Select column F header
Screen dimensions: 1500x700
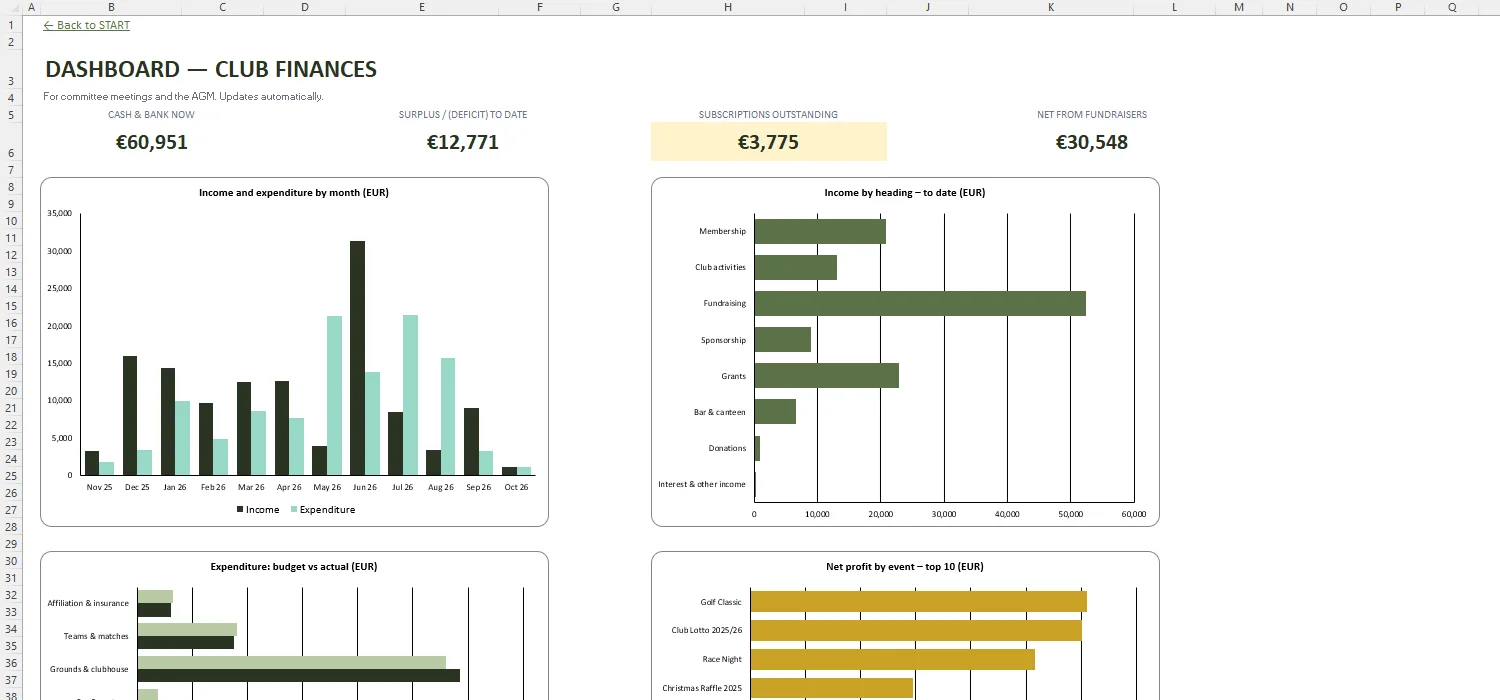point(540,7)
